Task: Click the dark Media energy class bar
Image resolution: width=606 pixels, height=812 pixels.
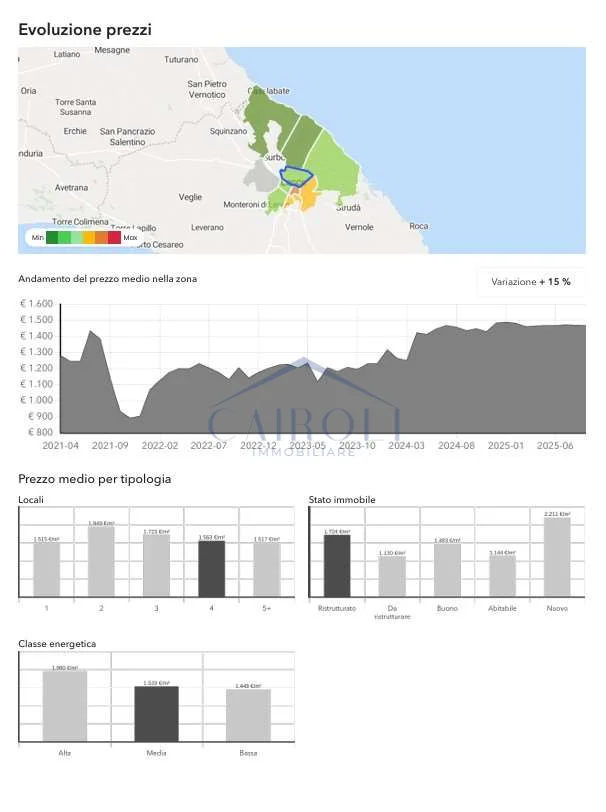Action: coord(156,714)
